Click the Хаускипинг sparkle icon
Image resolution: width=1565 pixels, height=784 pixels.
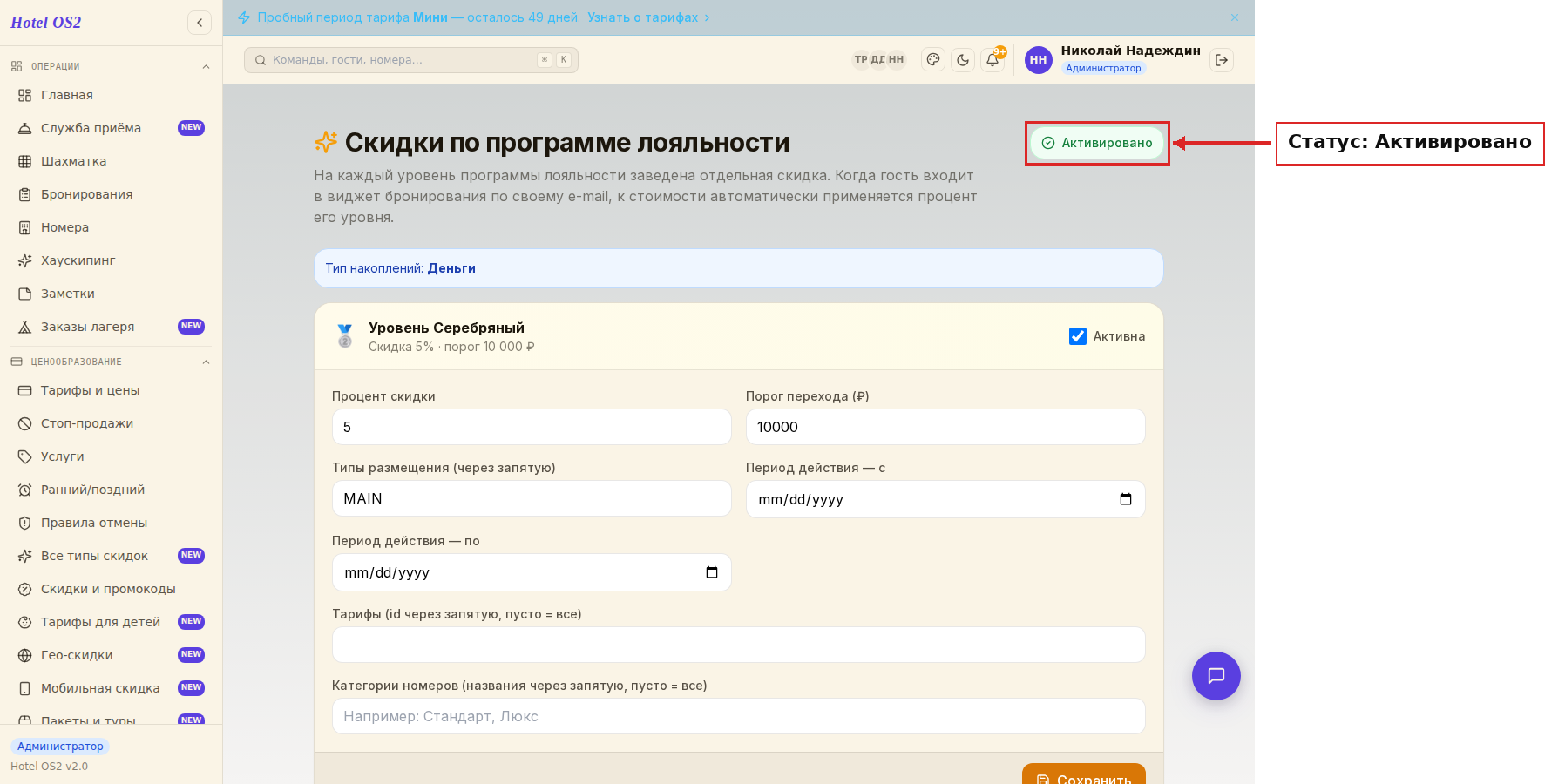coord(25,260)
